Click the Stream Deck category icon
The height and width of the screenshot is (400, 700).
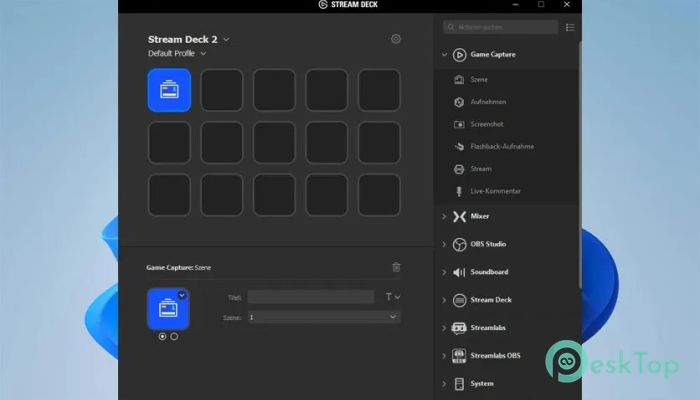click(459, 300)
